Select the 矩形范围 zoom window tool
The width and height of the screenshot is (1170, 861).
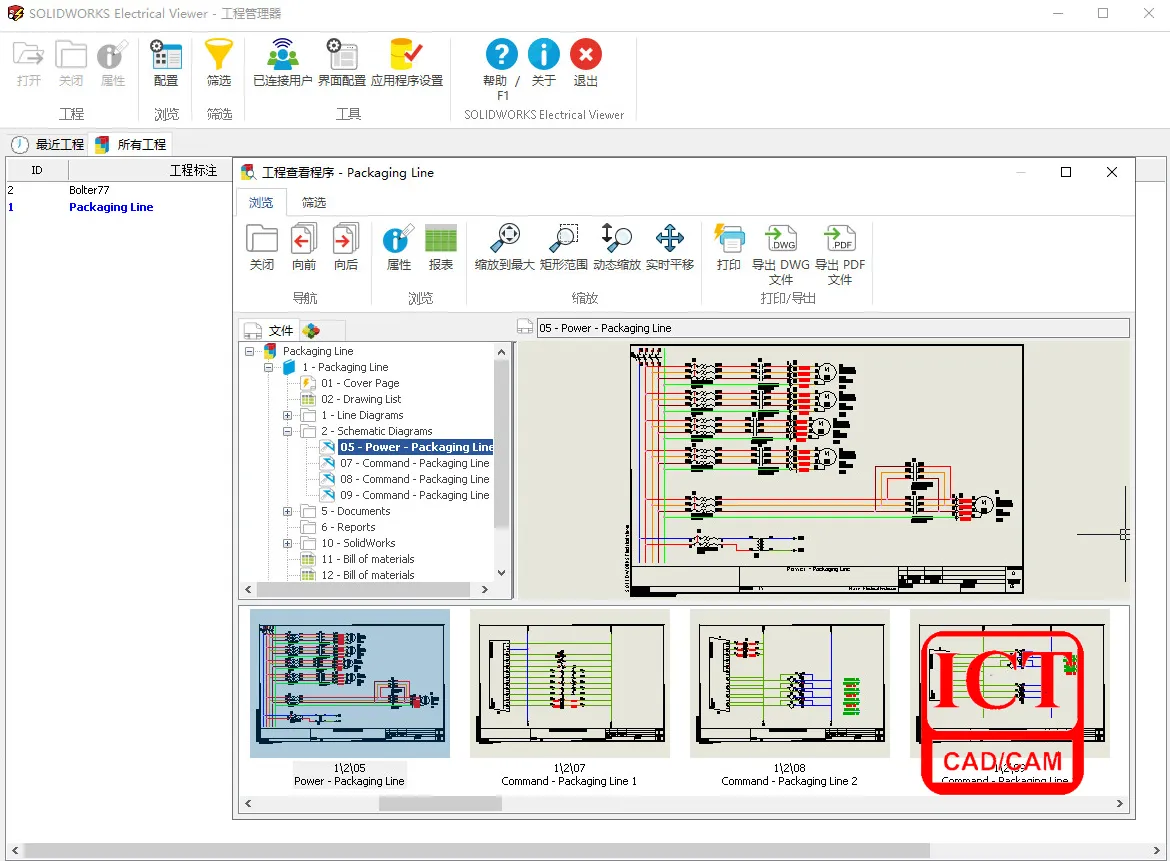(x=563, y=248)
